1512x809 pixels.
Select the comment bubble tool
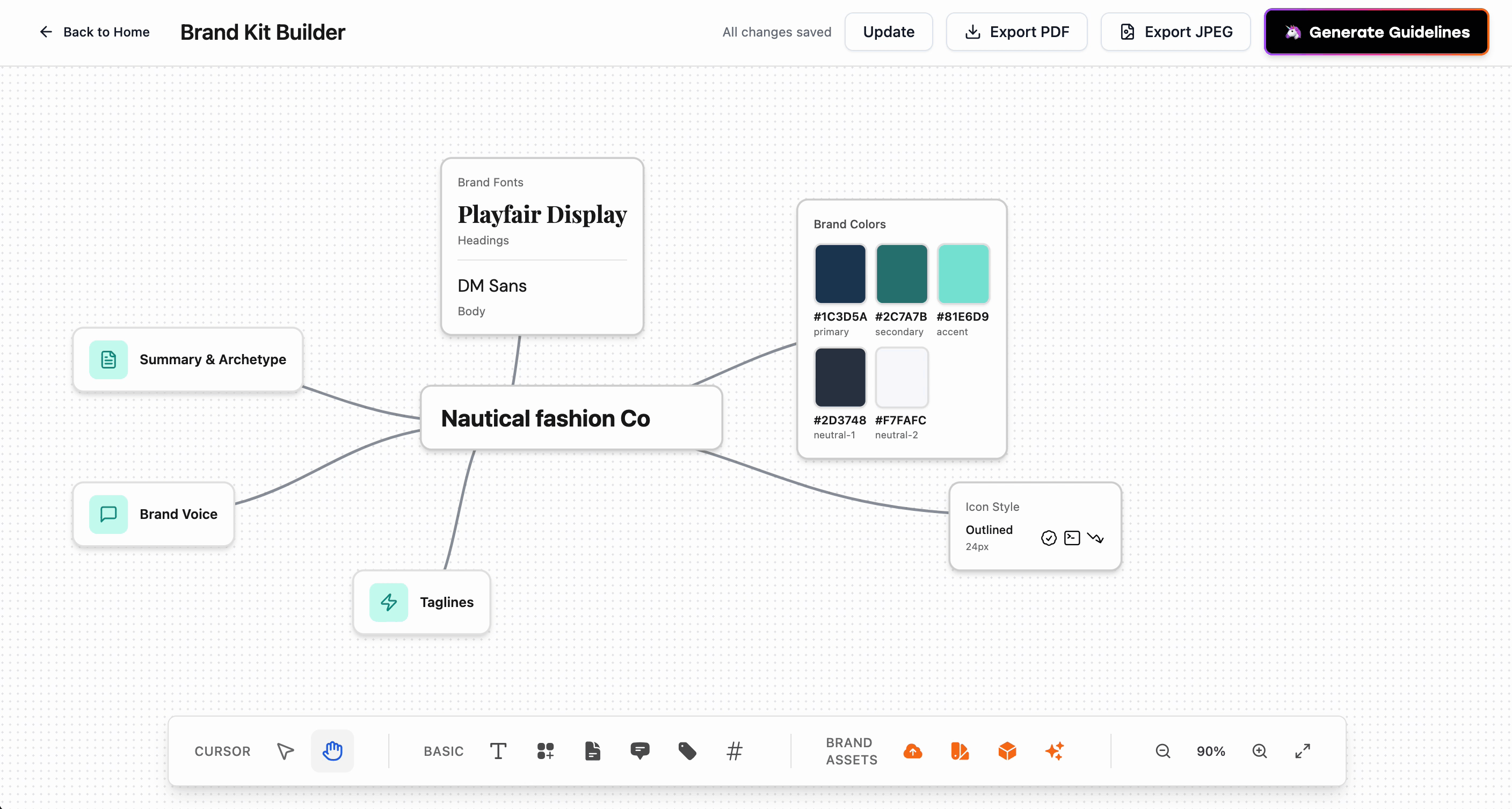pos(640,751)
